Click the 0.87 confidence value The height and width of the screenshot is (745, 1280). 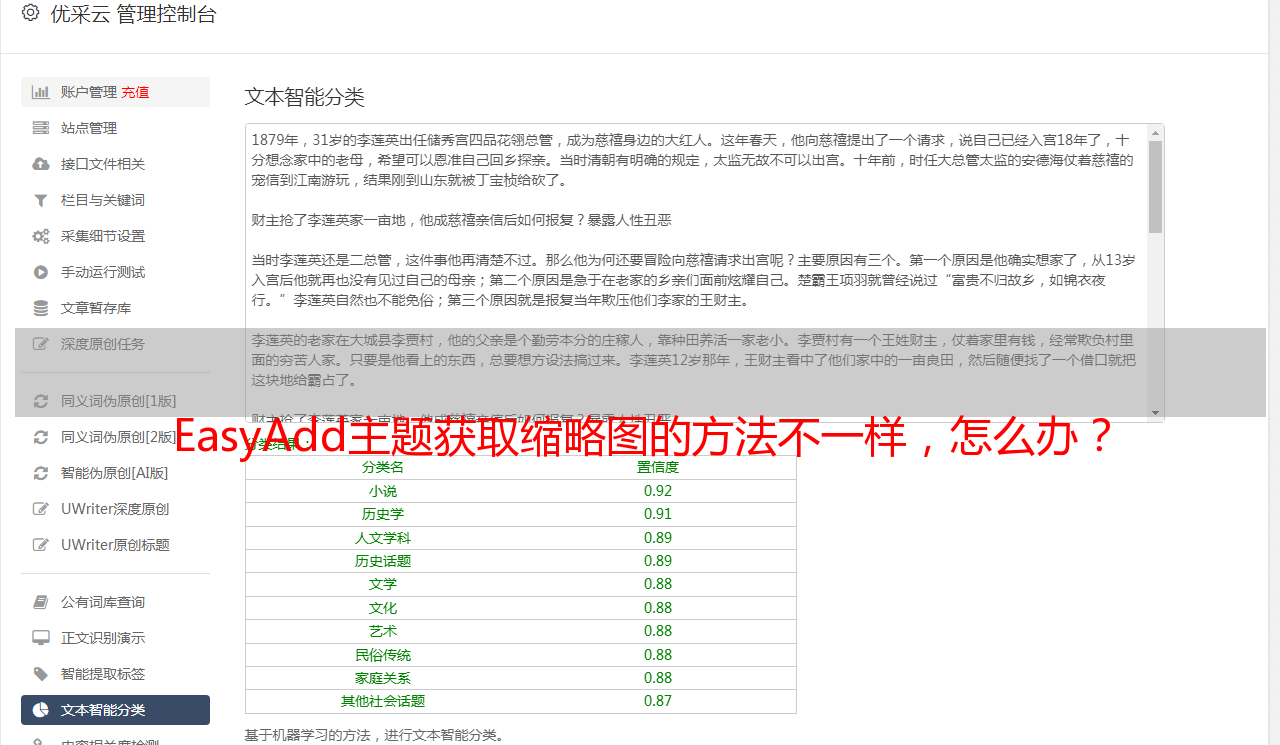tap(658, 701)
